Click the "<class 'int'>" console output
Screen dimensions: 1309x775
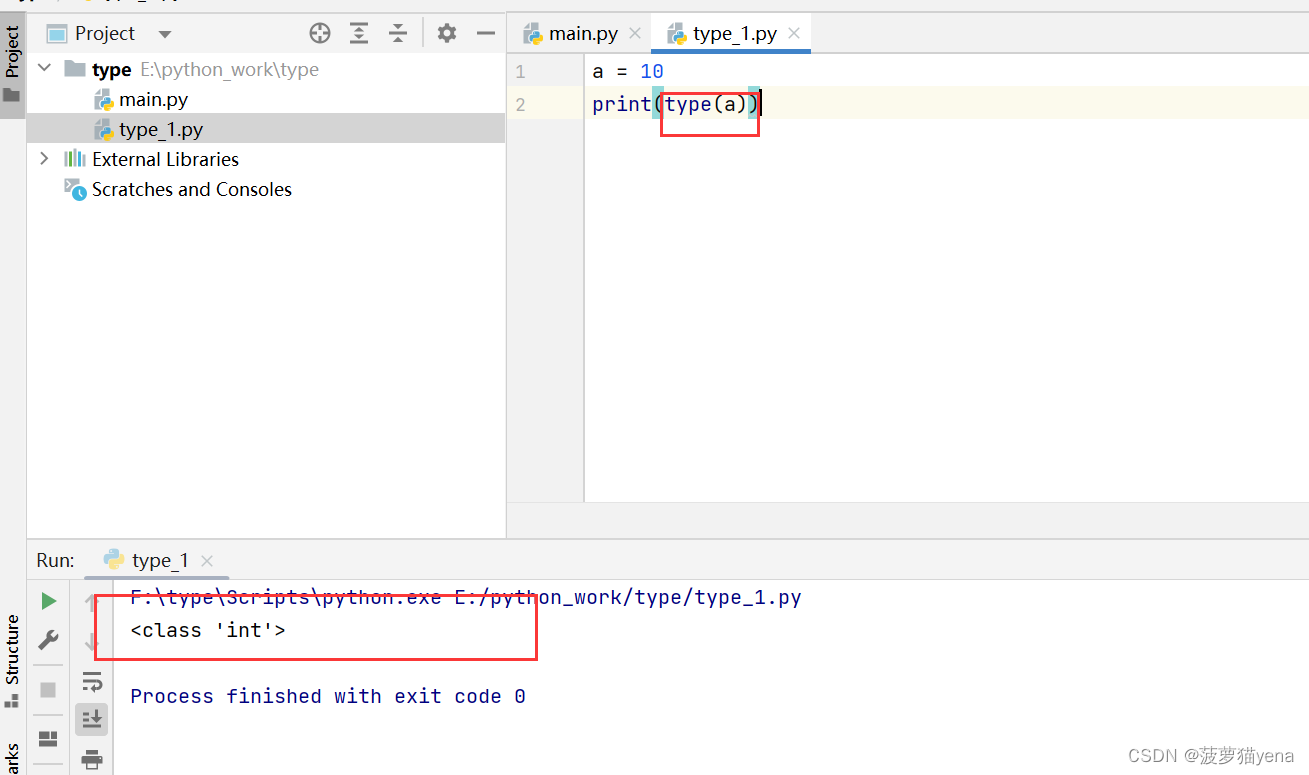pos(208,630)
